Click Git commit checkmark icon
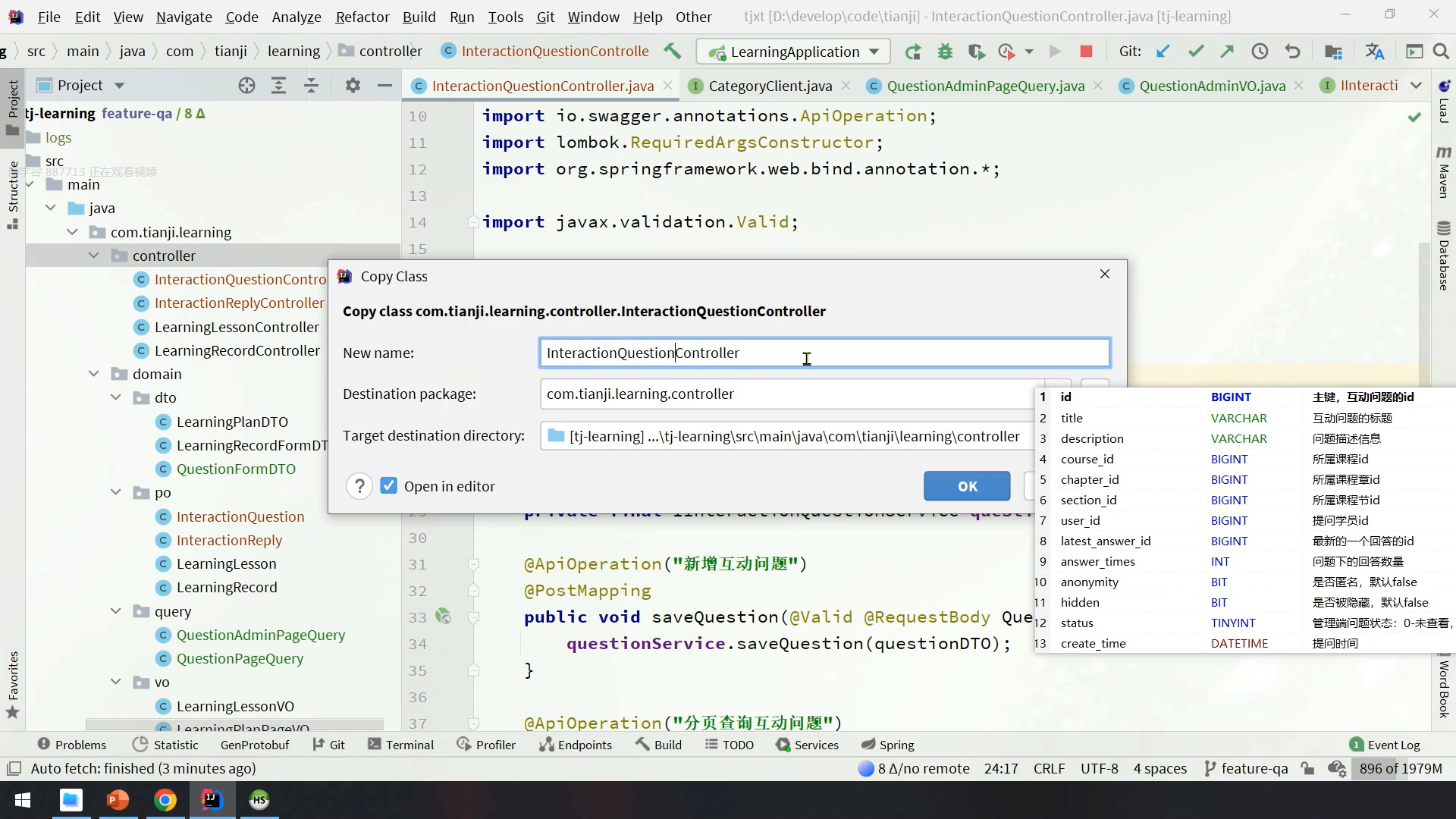The image size is (1456, 819). 1196,52
